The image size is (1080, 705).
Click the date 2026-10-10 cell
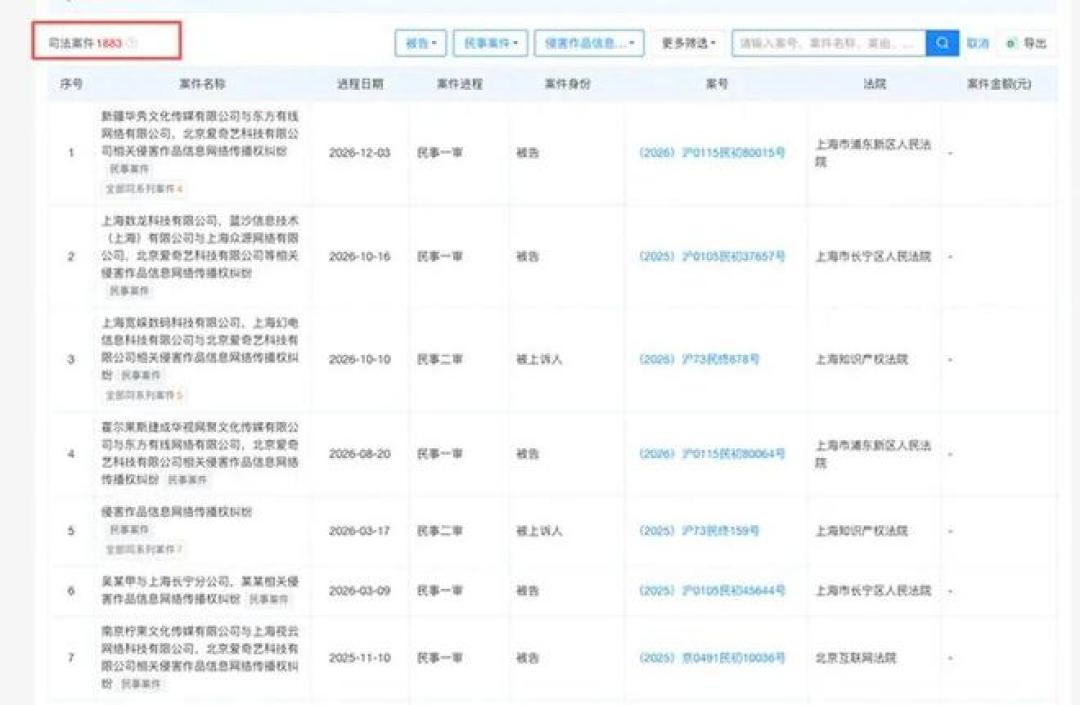coord(360,359)
